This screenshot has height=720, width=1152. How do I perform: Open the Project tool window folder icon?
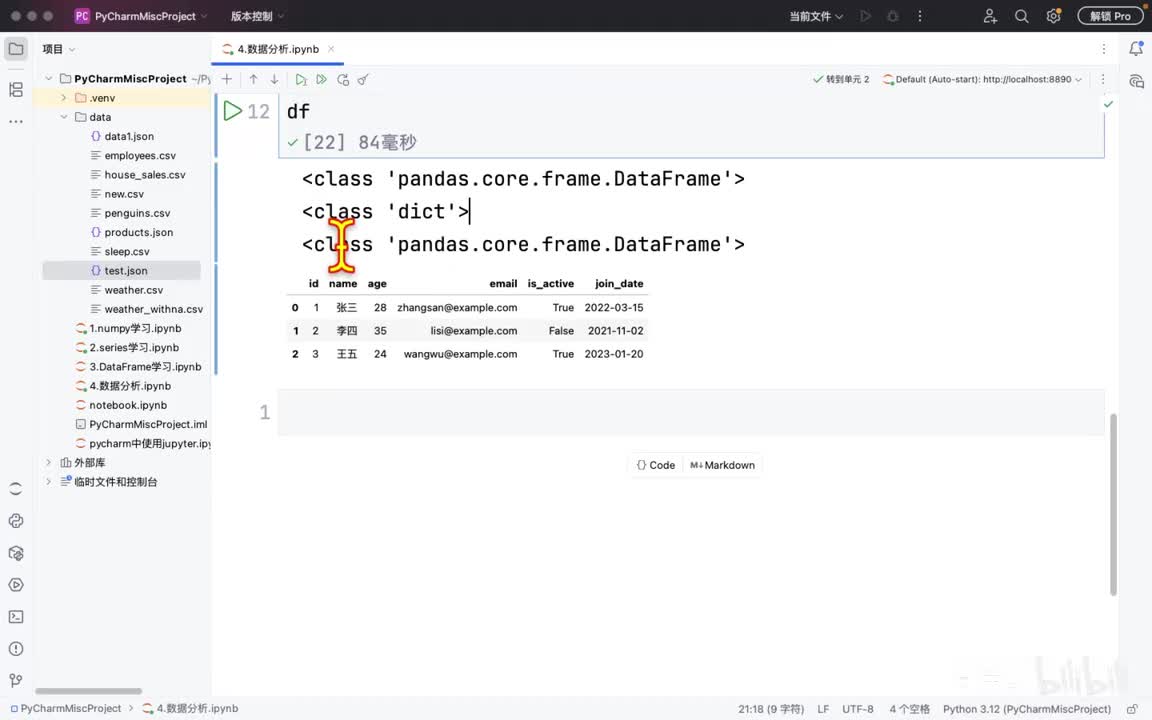[x=15, y=49]
